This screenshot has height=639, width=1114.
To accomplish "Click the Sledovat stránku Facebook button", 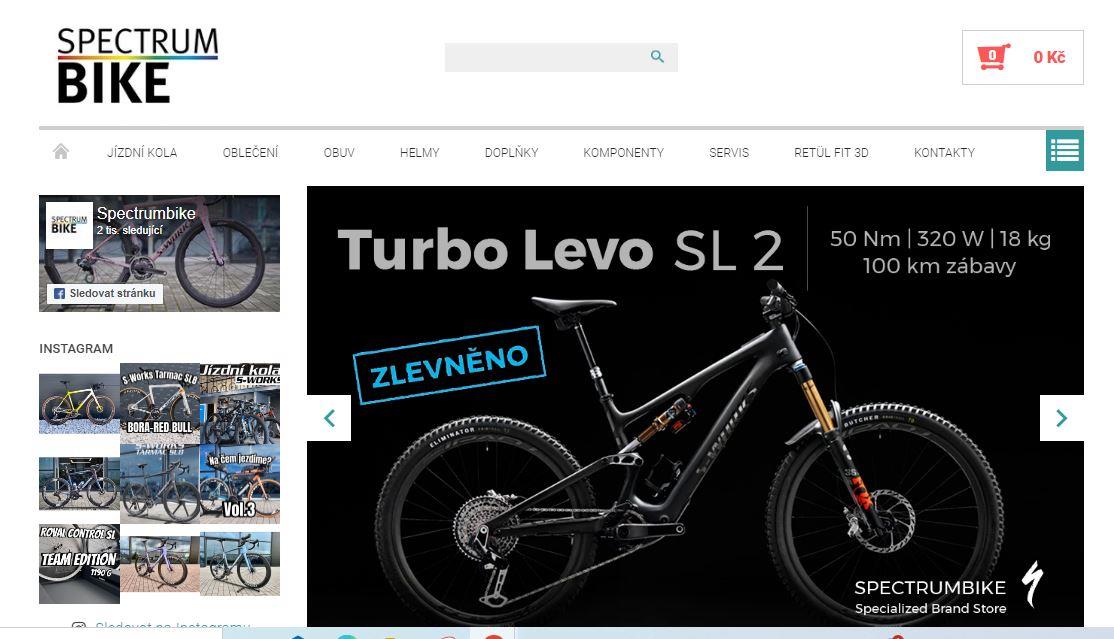I will (x=105, y=293).
